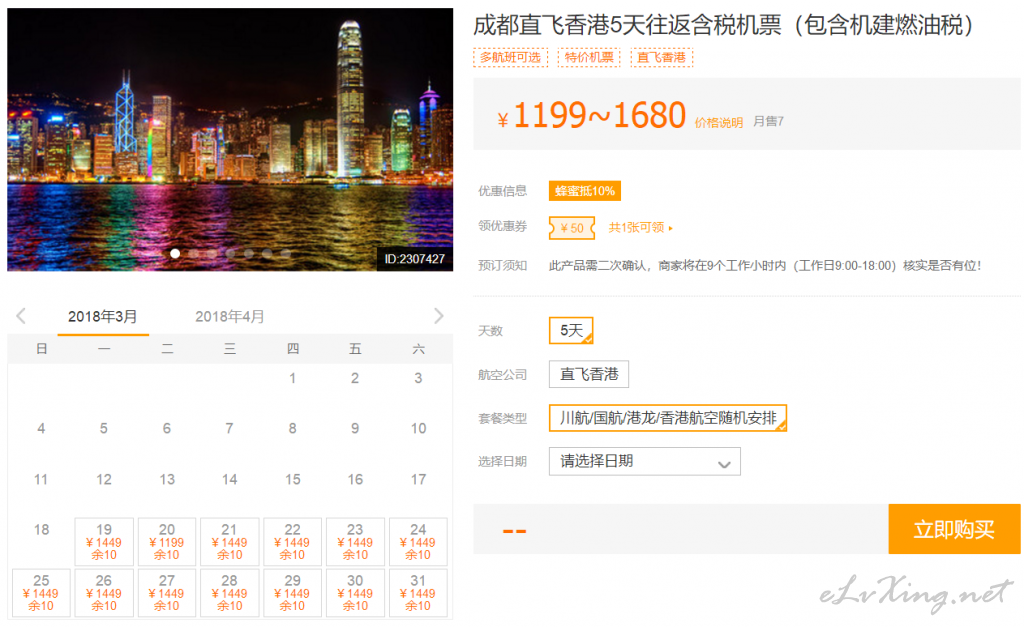Select March 20 priced ¥1199

pyautogui.click(x=167, y=541)
